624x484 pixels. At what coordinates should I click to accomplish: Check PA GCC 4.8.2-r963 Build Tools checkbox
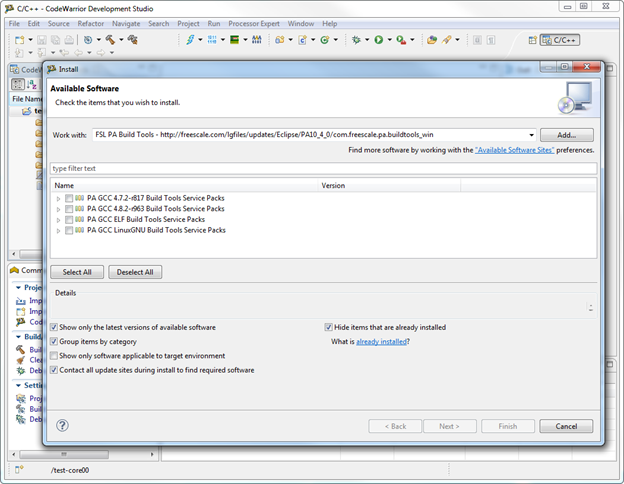[x=69, y=209]
